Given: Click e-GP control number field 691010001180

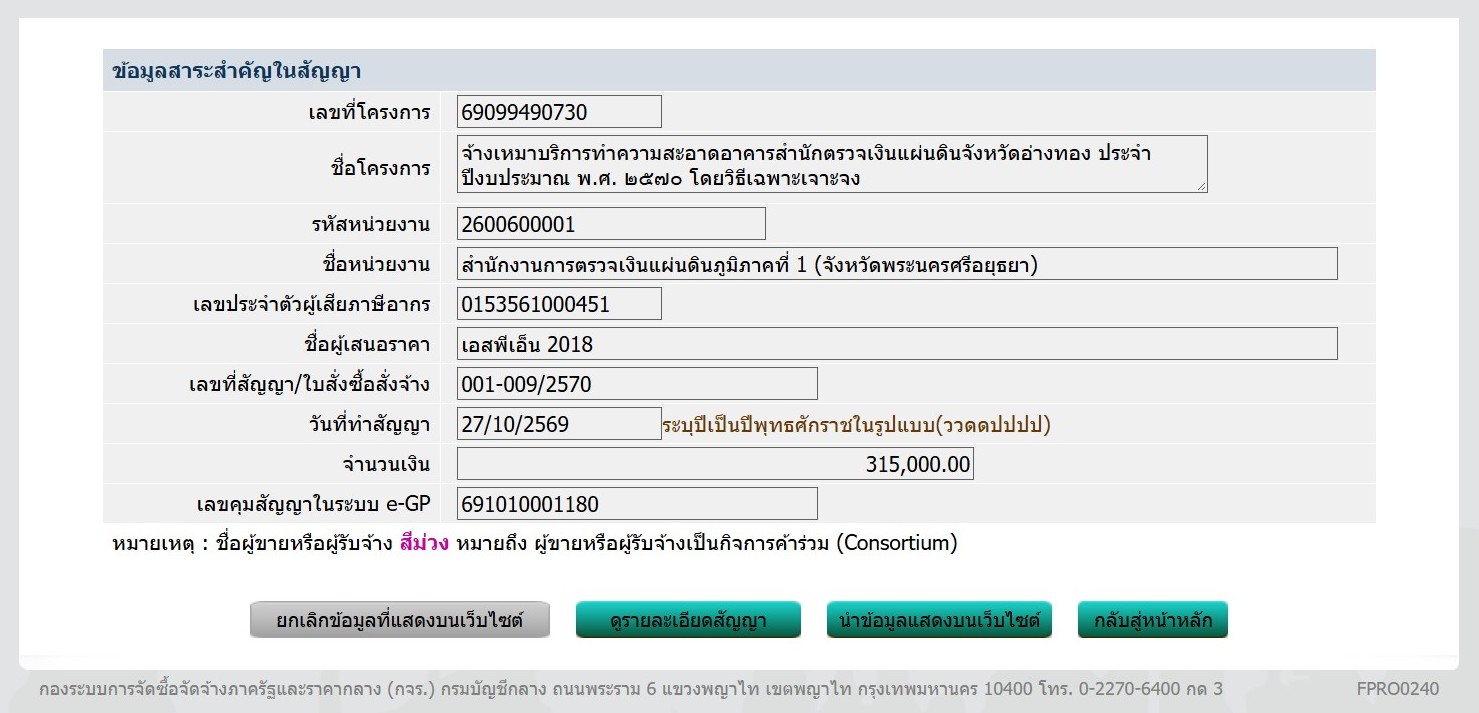Looking at the screenshot, I should 637,504.
